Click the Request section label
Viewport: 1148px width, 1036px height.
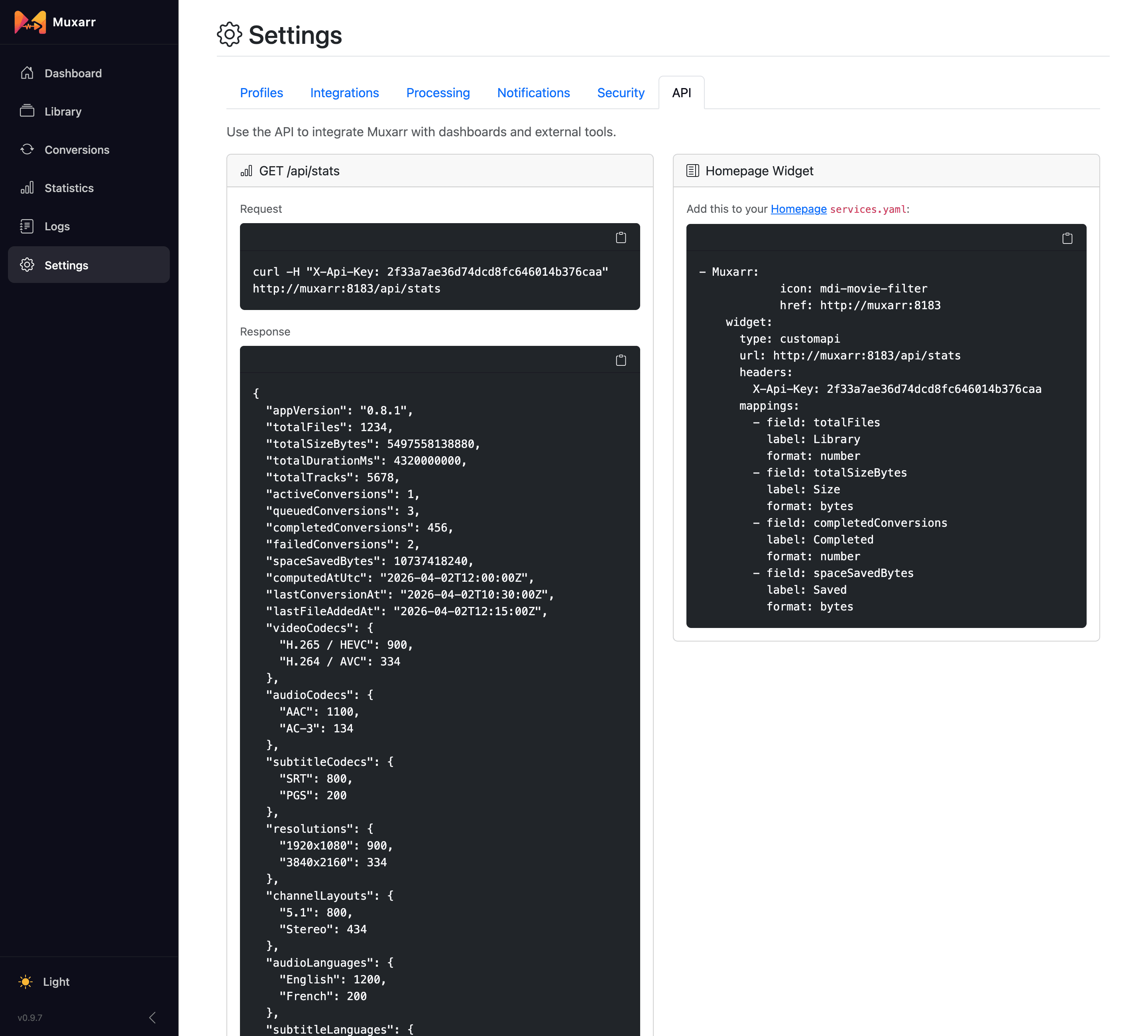click(261, 209)
